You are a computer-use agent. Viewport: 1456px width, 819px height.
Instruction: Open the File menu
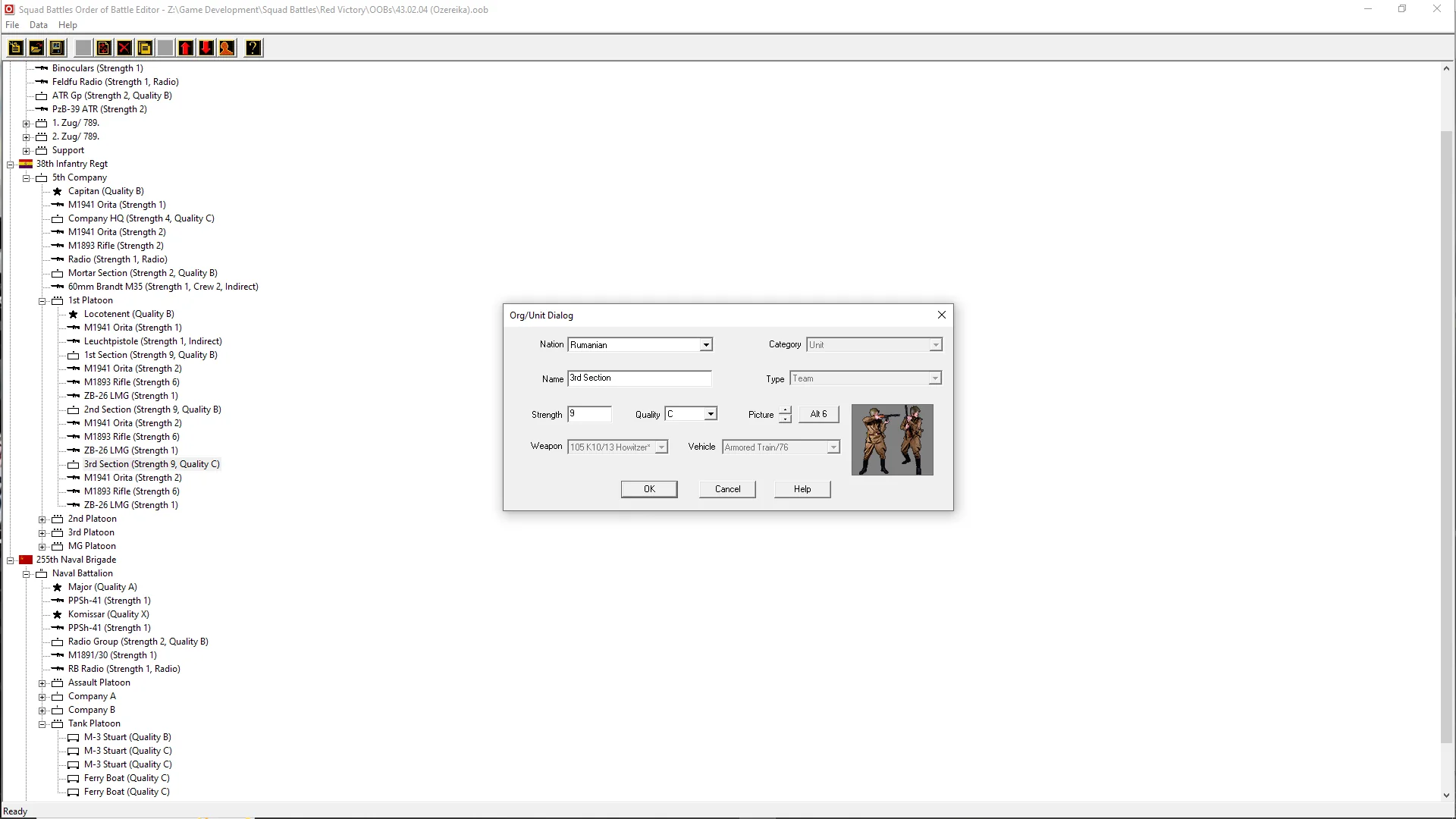click(x=12, y=25)
